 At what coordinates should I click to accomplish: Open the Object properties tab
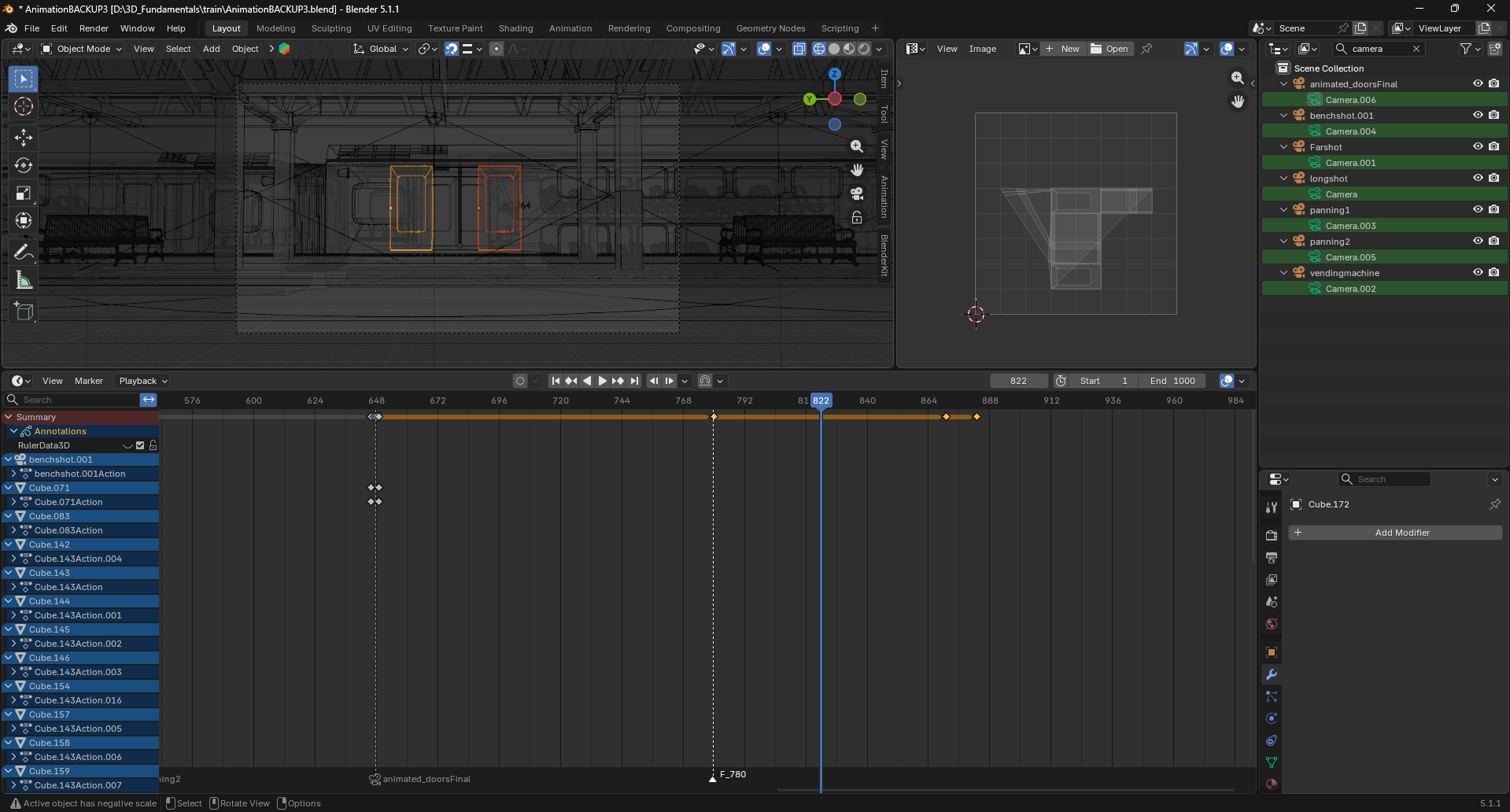point(1272,652)
